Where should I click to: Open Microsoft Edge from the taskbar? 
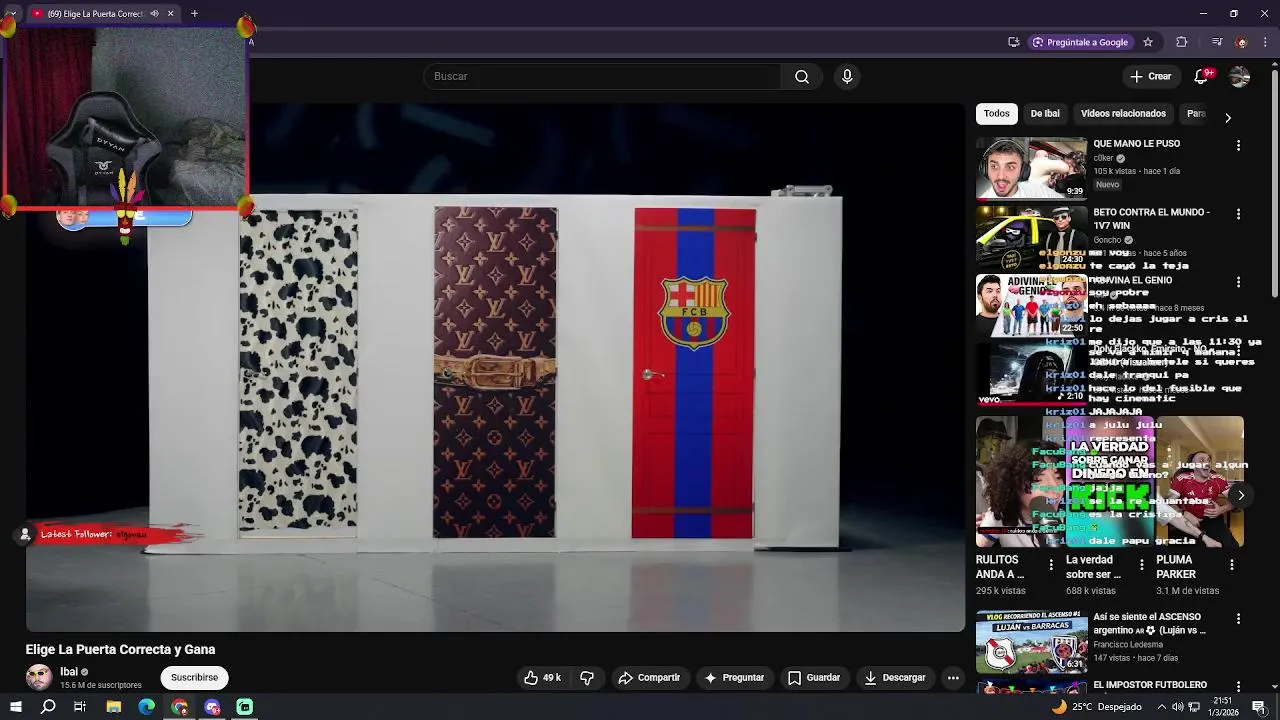(x=146, y=707)
